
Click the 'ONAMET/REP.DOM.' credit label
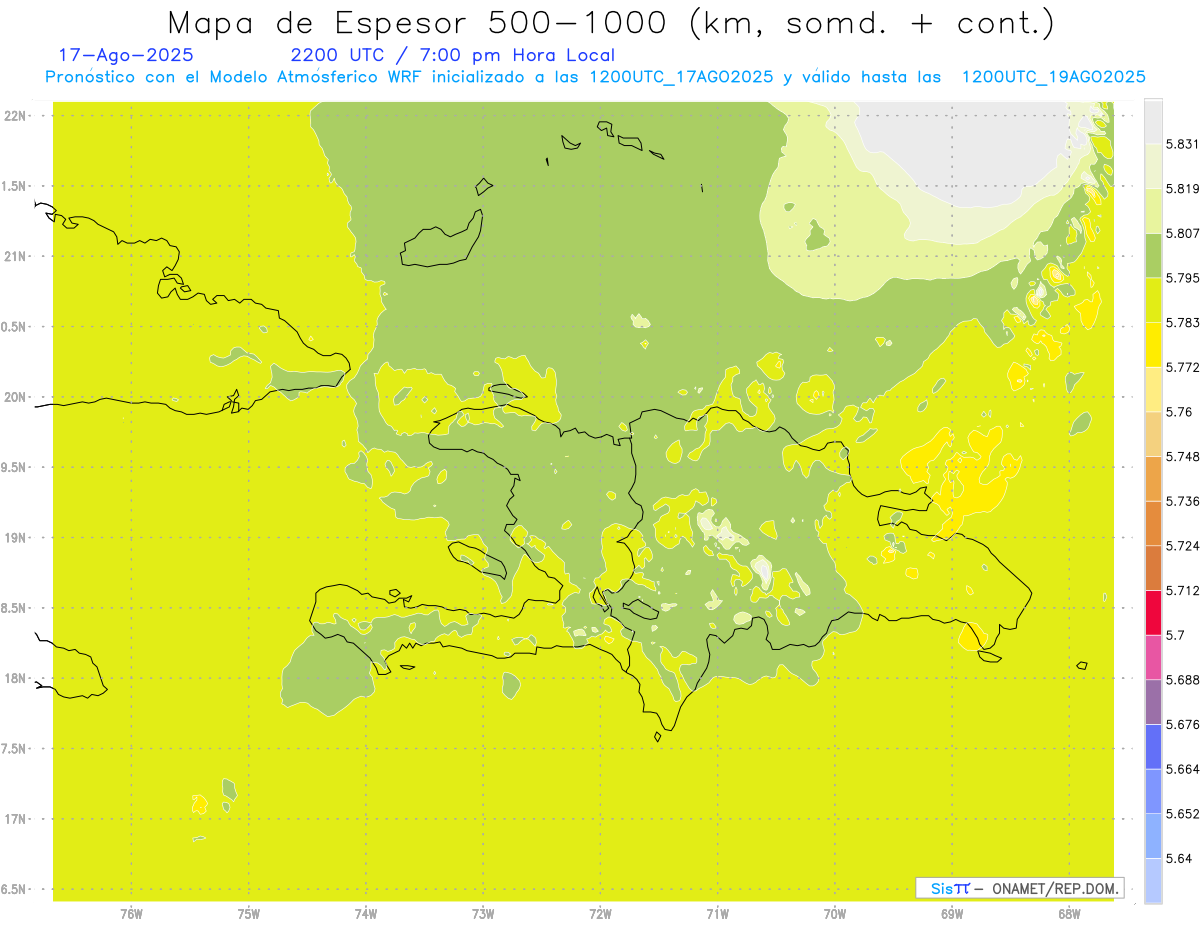[x=1055, y=888]
